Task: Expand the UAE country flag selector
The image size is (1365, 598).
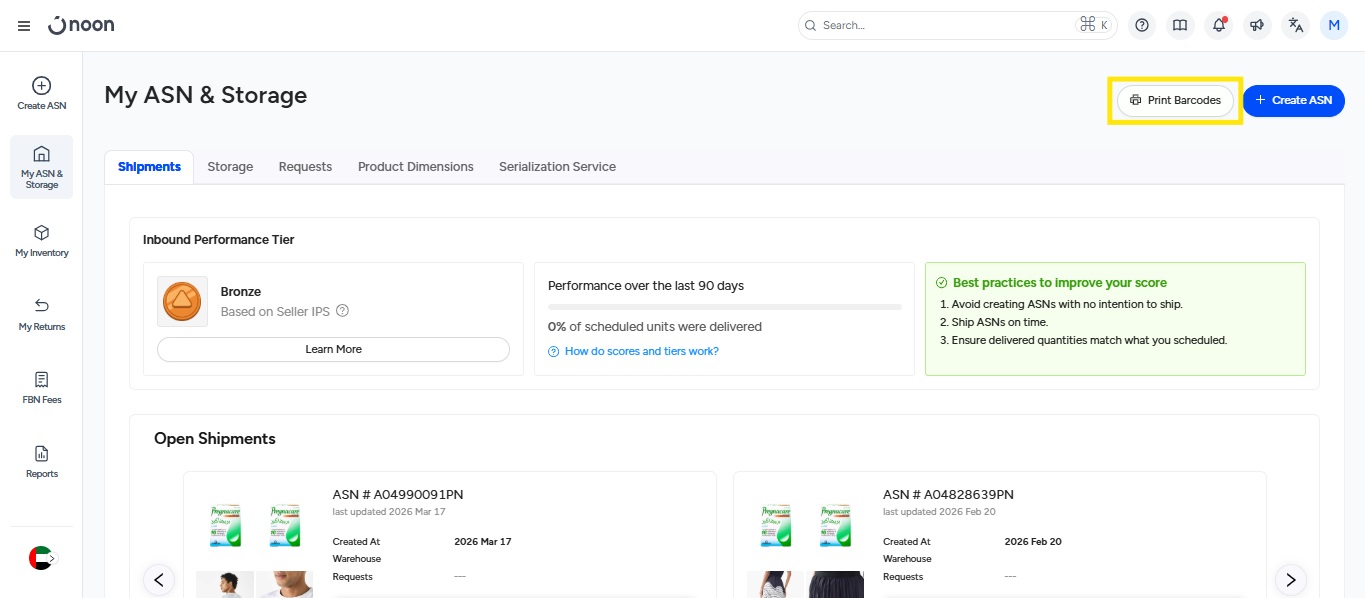Action: (x=42, y=558)
